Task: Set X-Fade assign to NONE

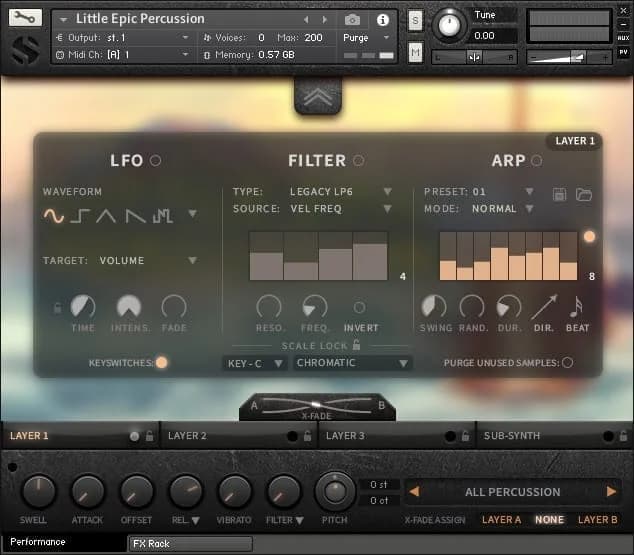Action: tap(549, 520)
